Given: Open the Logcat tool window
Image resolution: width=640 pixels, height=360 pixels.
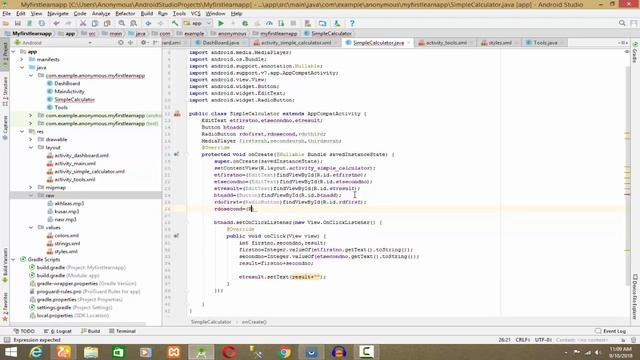Looking at the screenshot, I should [x=58, y=331].
